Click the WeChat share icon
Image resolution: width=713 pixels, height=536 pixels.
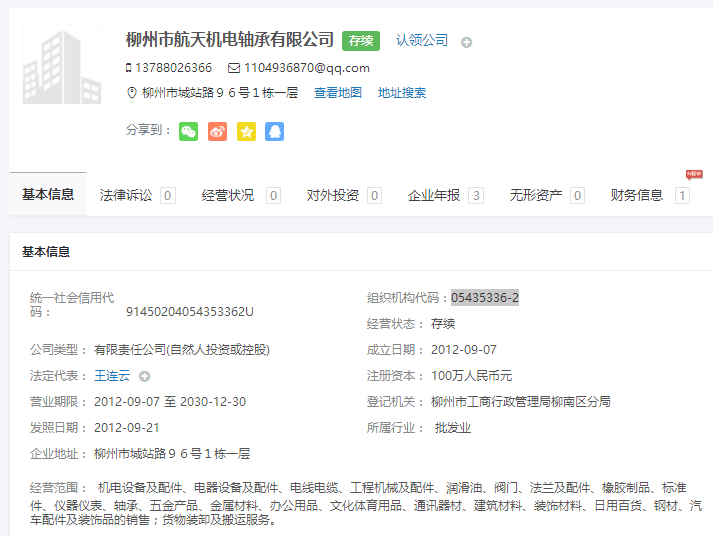[188, 131]
